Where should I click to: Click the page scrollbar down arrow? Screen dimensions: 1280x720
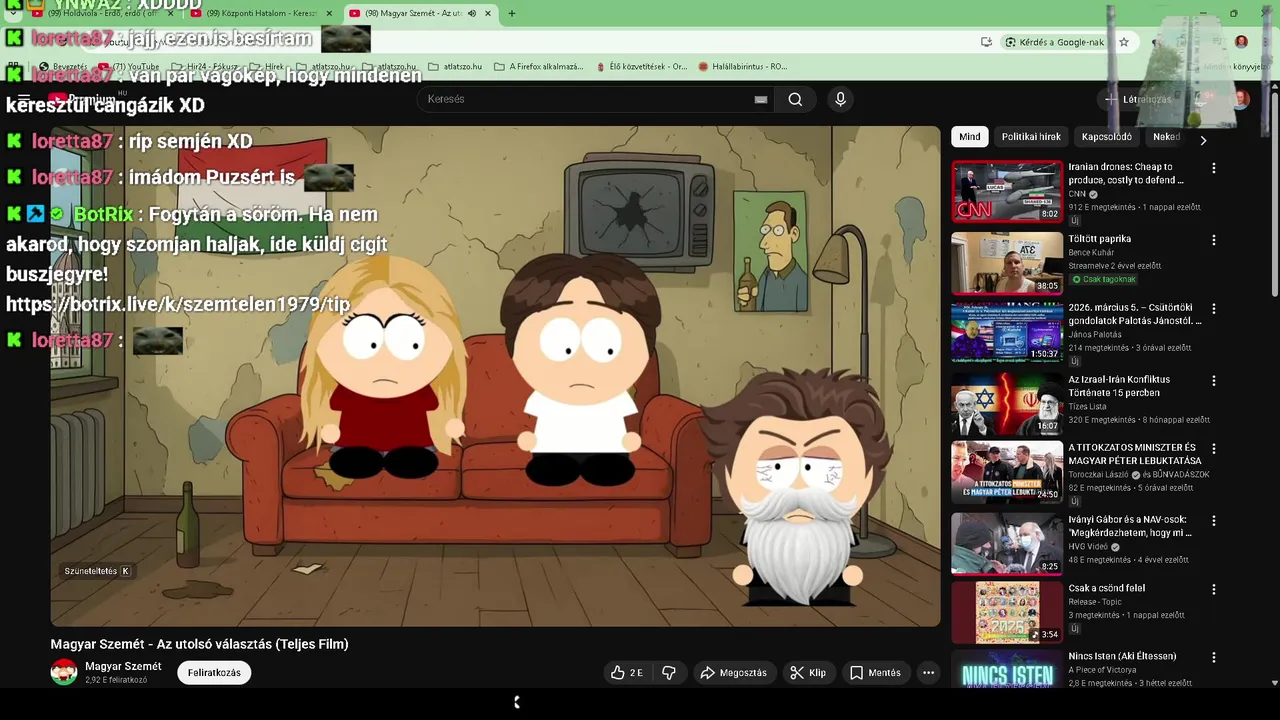coord(1274,683)
